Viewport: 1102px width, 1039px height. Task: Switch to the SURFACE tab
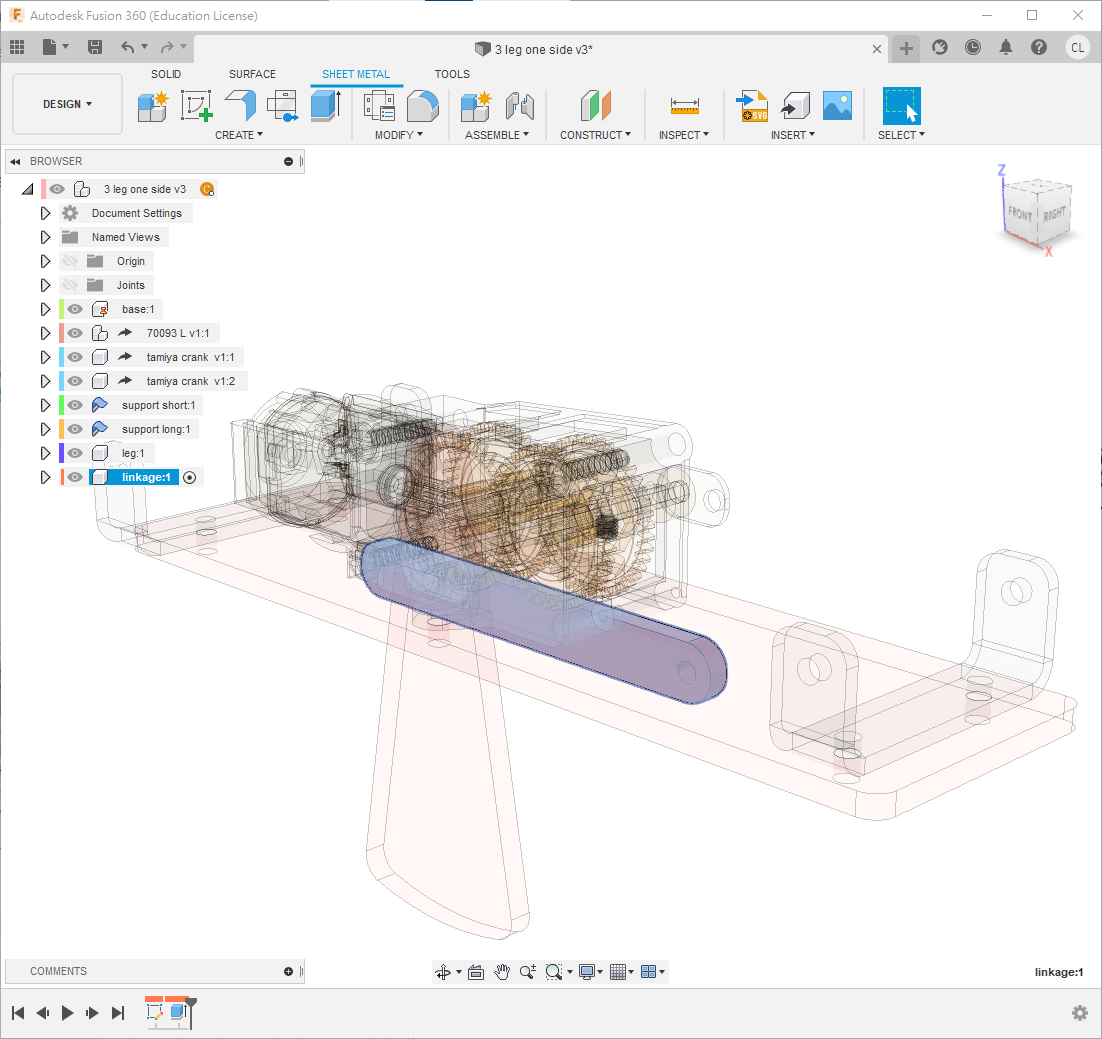pyautogui.click(x=252, y=74)
